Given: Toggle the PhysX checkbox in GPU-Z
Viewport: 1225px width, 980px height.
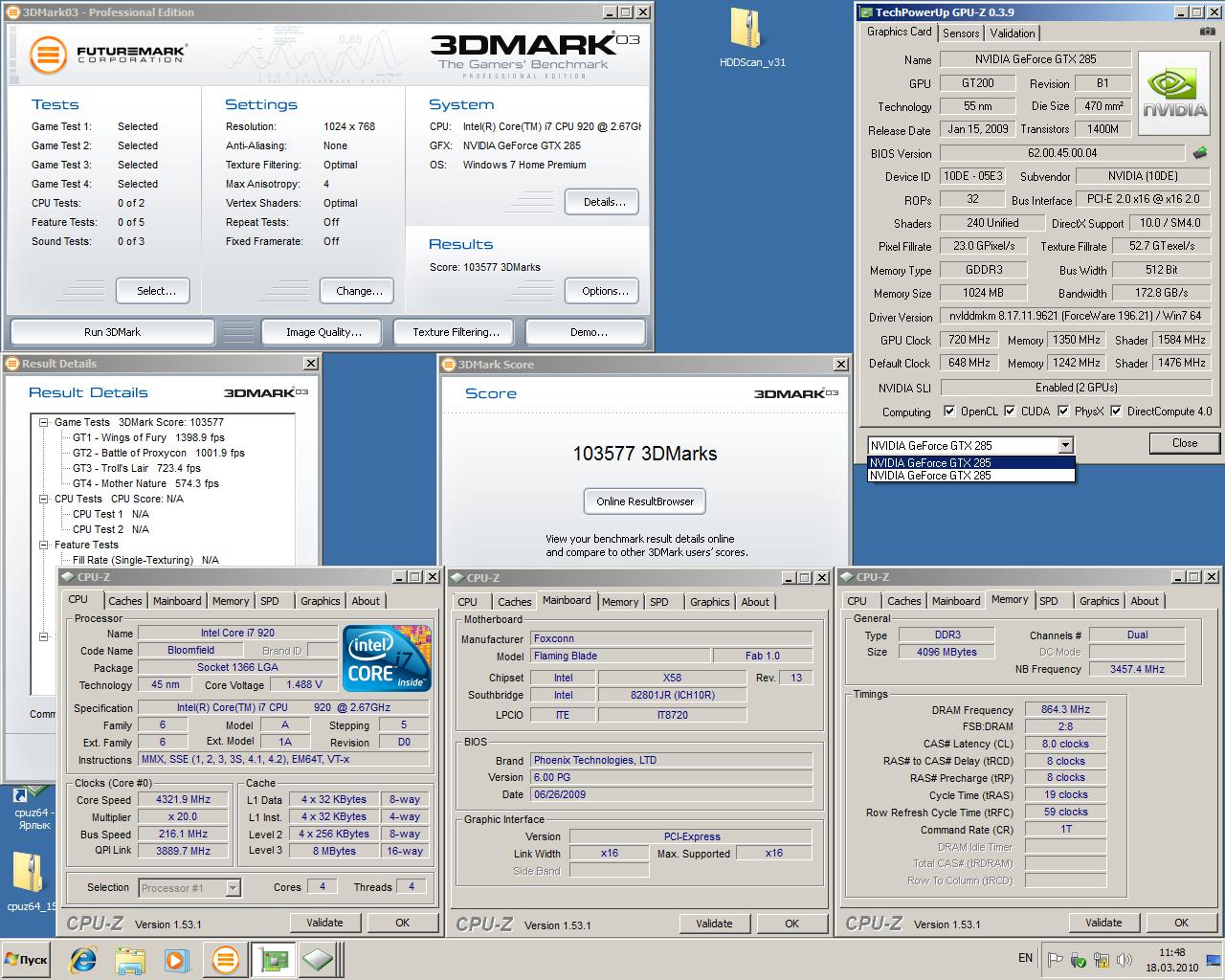Looking at the screenshot, I should [1063, 412].
